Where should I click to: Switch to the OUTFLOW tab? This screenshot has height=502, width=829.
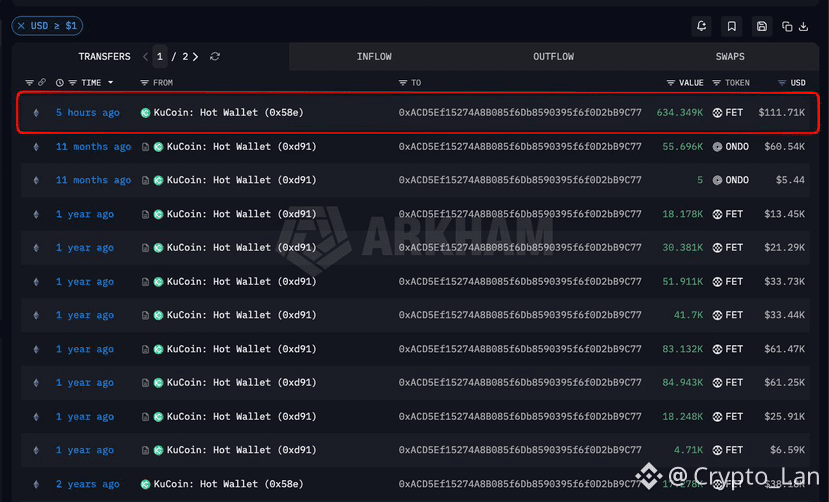pos(554,57)
